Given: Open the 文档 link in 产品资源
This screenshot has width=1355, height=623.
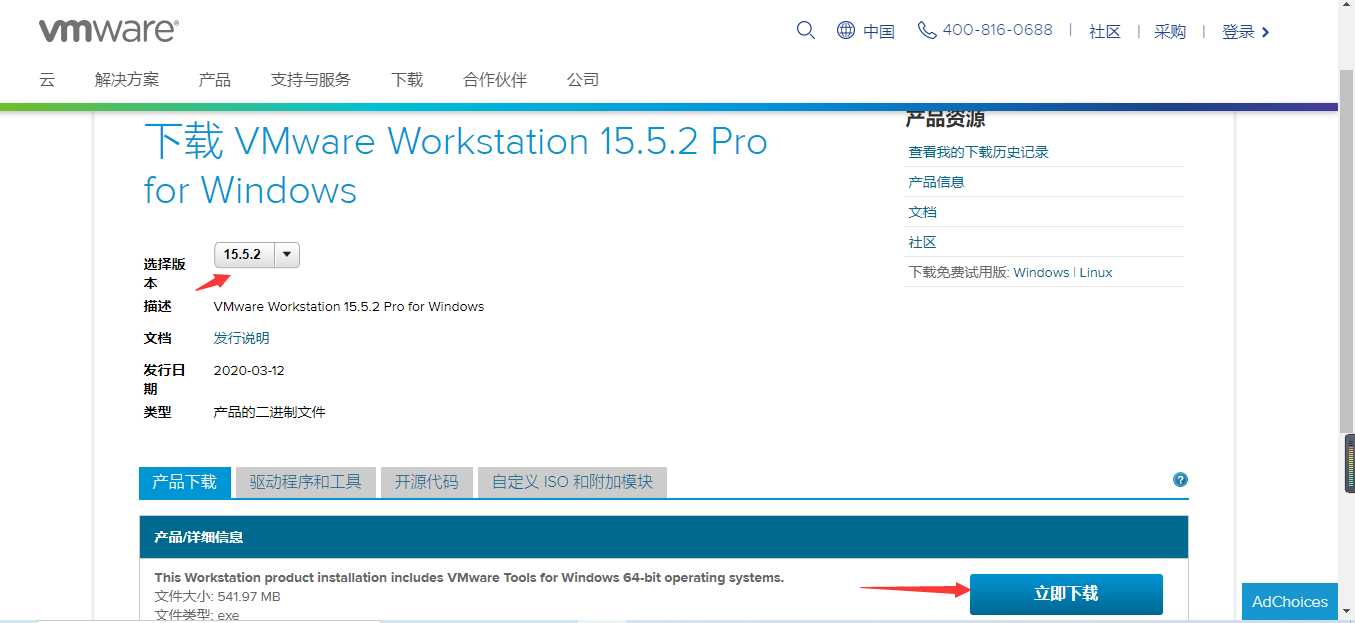Looking at the screenshot, I should click(x=922, y=212).
